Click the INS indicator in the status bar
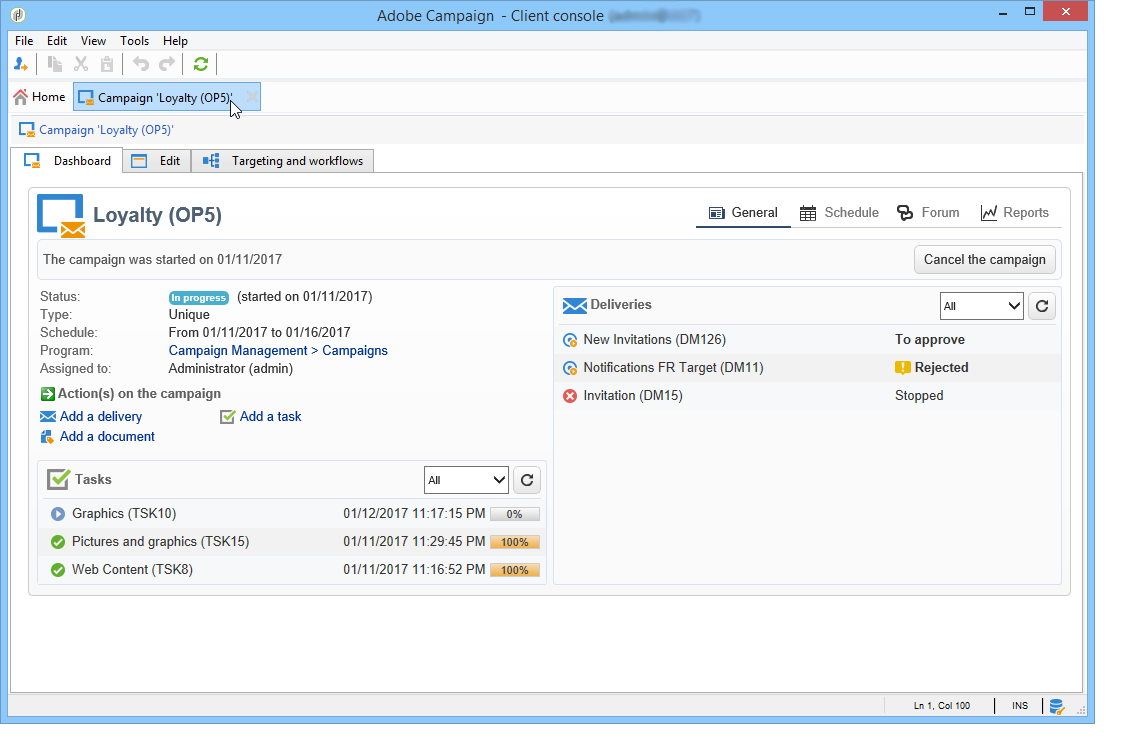This screenshot has width=1126, height=754. (1020, 706)
